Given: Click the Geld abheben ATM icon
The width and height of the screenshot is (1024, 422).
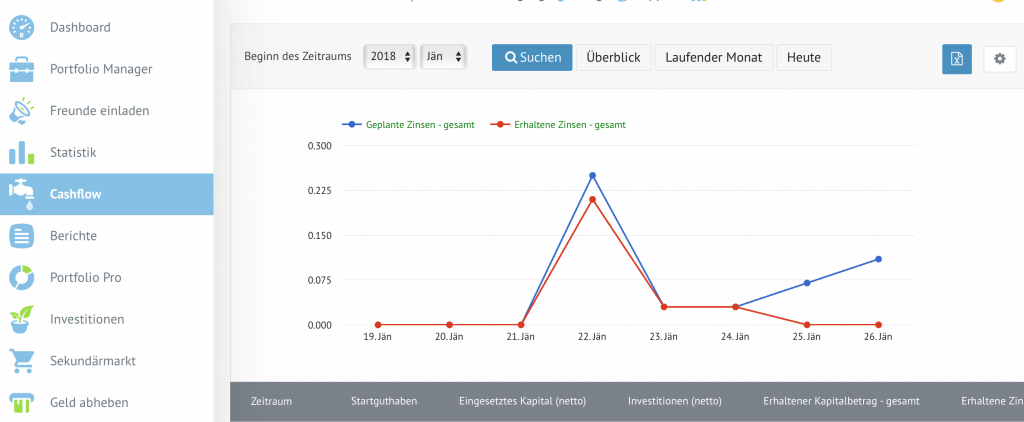Looking at the screenshot, I should click(22, 402).
